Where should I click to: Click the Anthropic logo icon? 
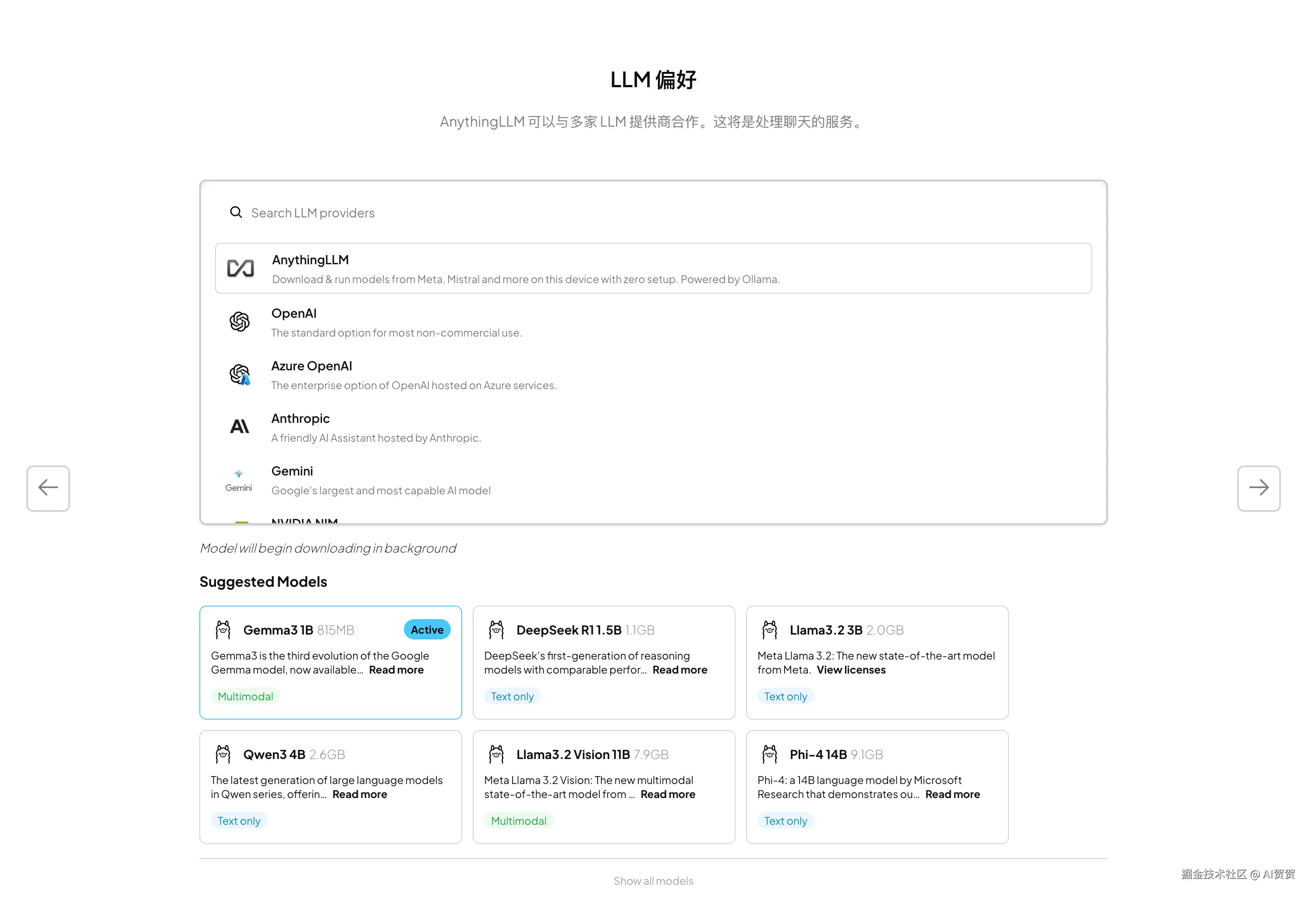pyautogui.click(x=240, y=426)
